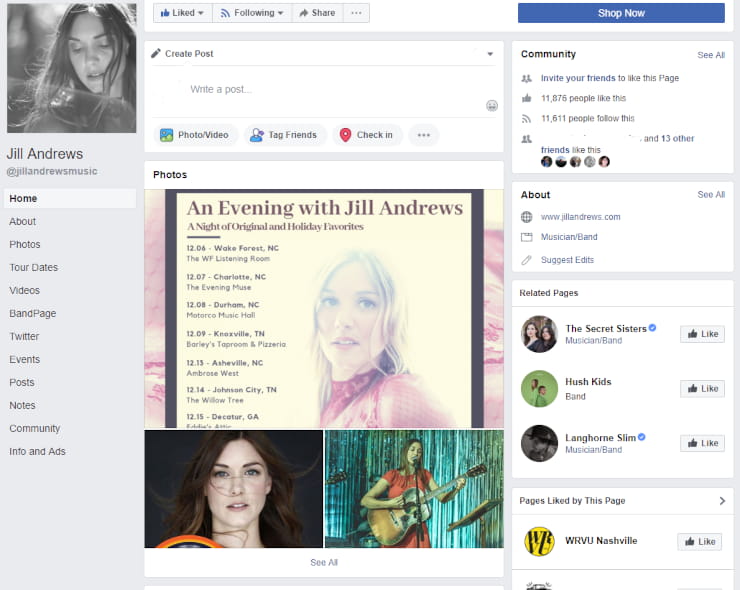Screen dimensions: 740x590
Task: Click the Check in location button
Action: [x=366, y=135]
